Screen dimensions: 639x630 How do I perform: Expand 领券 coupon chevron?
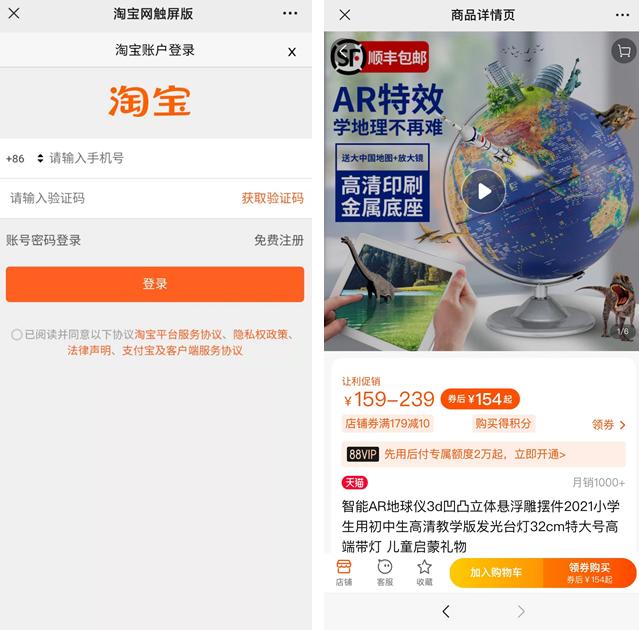click(608, 425)
